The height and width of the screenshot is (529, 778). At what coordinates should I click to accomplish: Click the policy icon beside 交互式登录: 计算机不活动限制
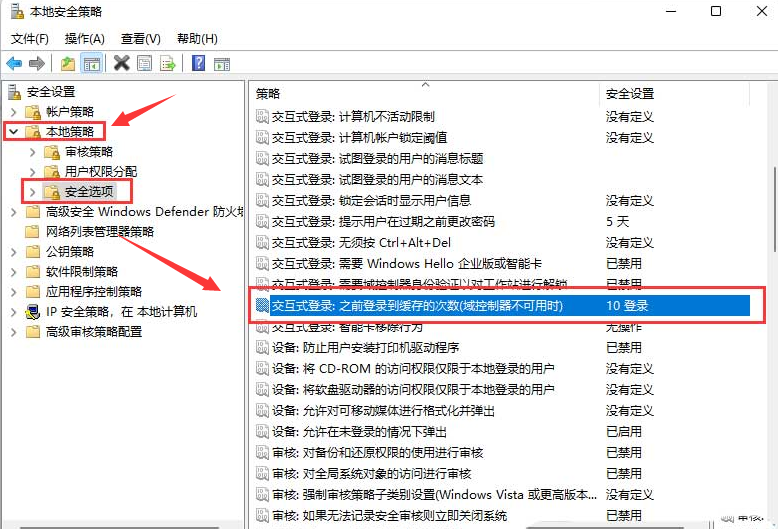coord(262,117)
